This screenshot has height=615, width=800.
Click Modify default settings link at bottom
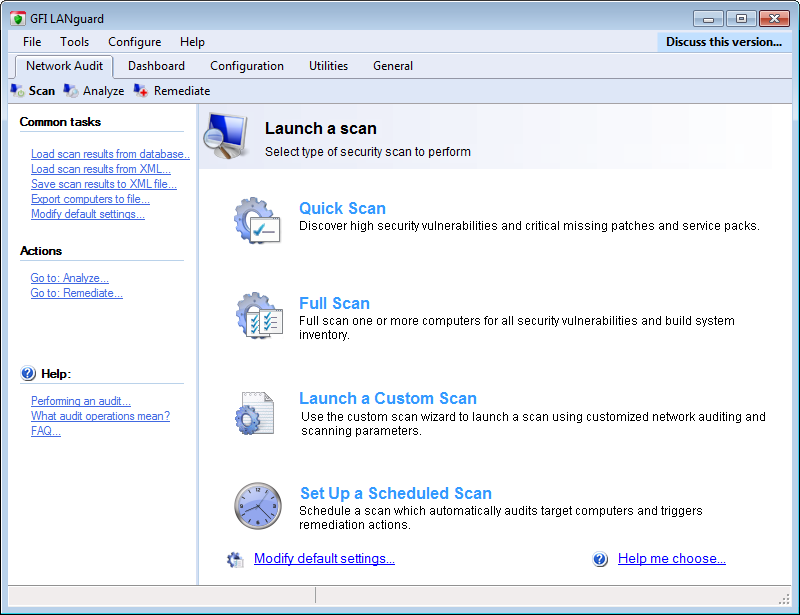tap(324, 559)
